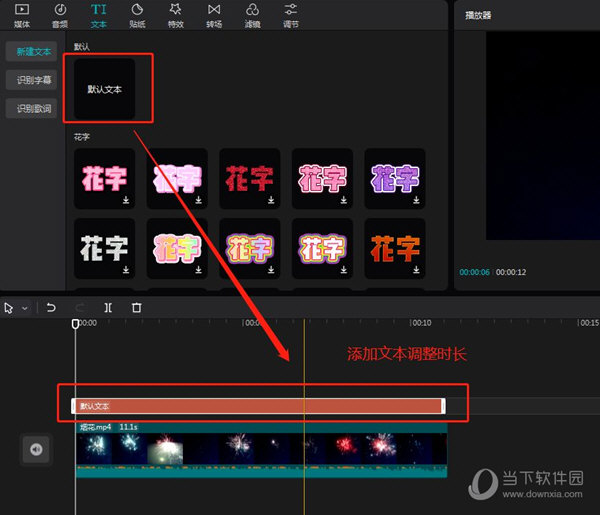
Task: Select the pink outlined 花字 style, fourth in row one
Action: (322, 179)
